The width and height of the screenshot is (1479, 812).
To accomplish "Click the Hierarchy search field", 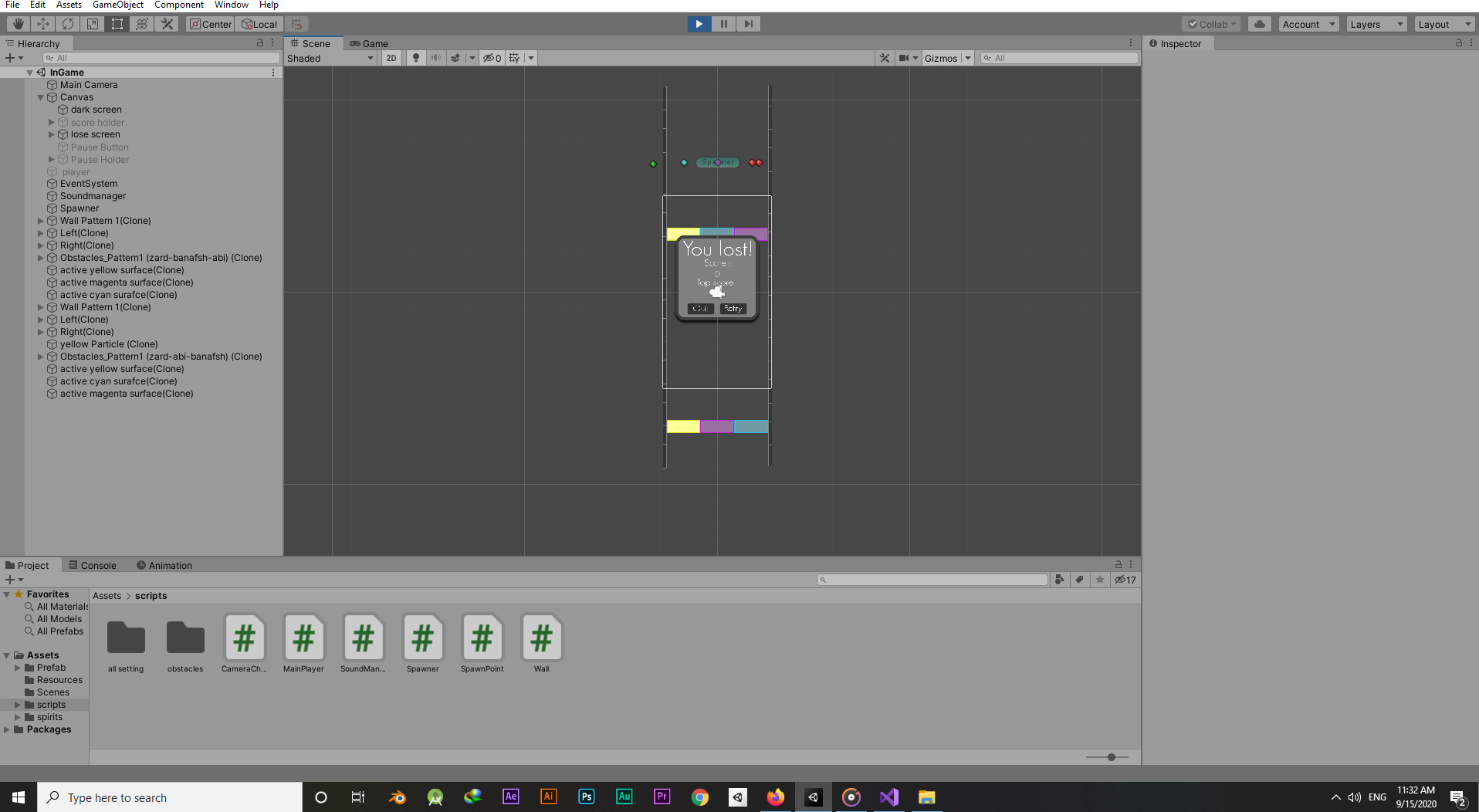I will pos(161,58).
